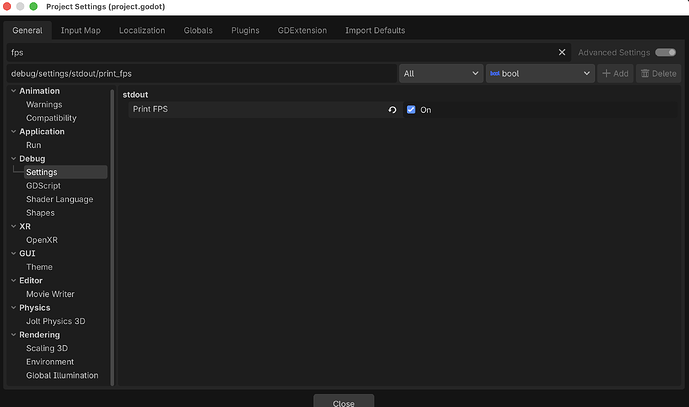689x407 pixels.
Task: Collapse the Rendering section
Action: coord(14,335)
